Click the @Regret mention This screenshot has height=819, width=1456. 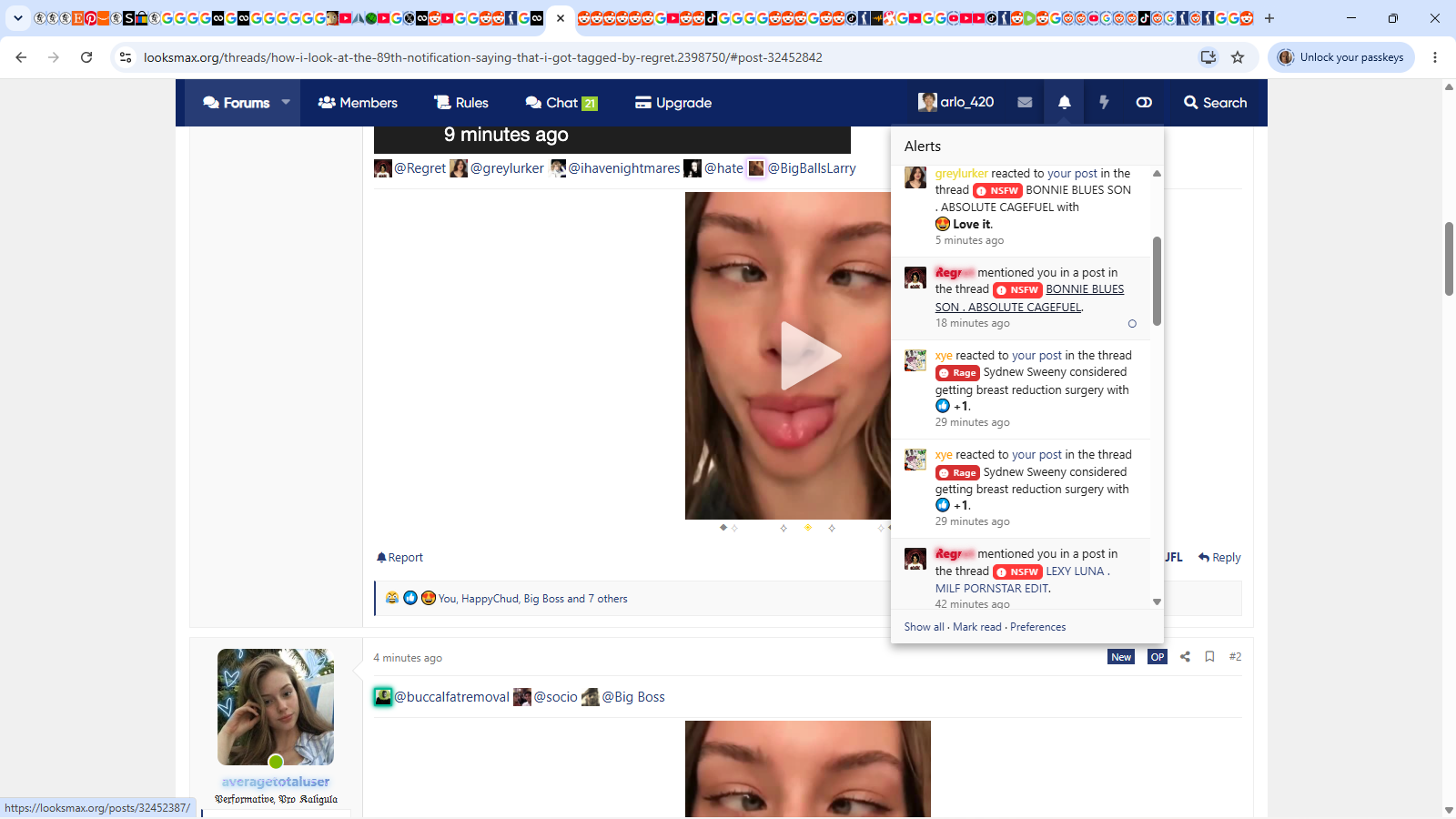(x=420, y=168)
